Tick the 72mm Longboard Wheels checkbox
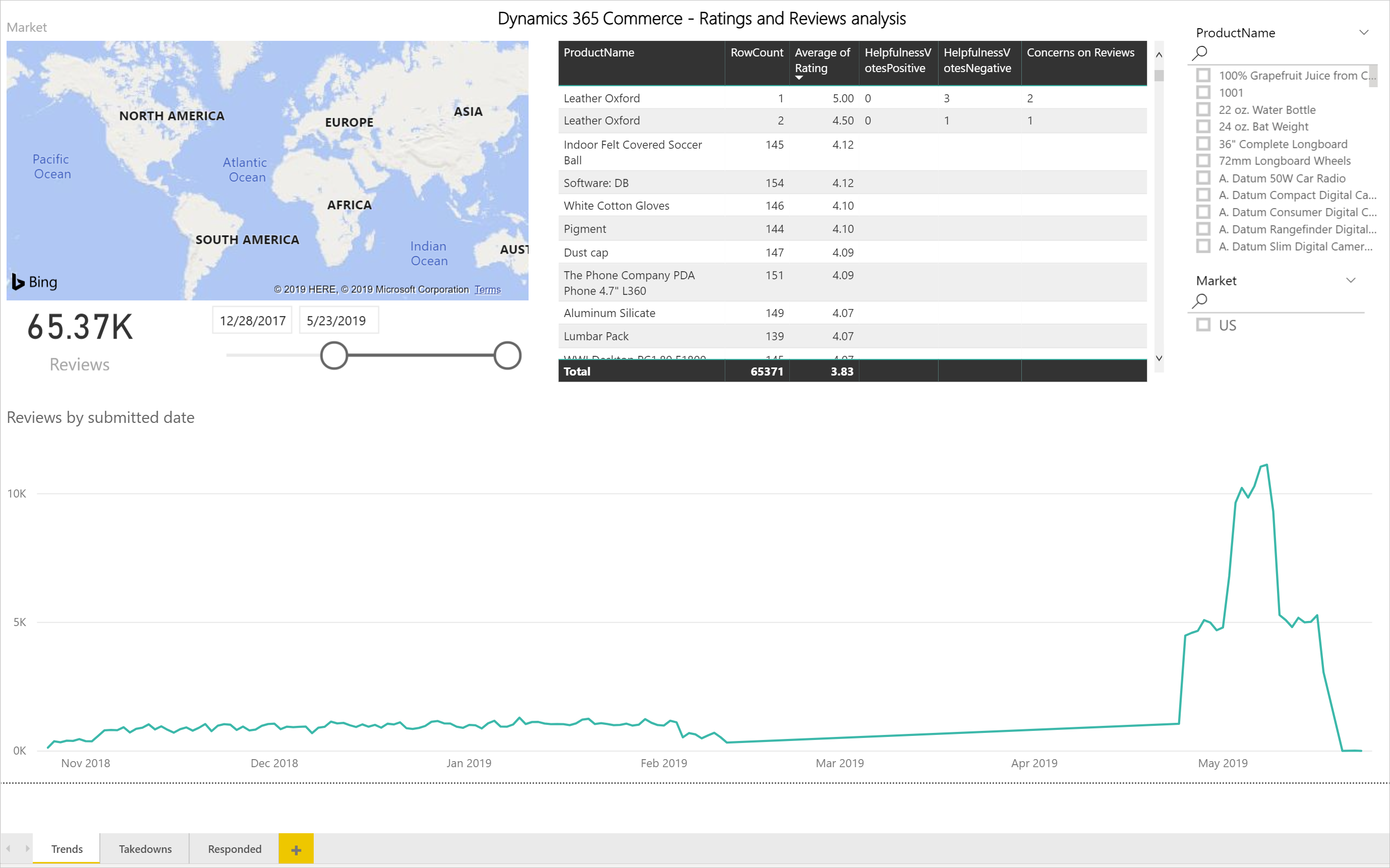Screen dimensions: 1390x868 click(1203, 161)
